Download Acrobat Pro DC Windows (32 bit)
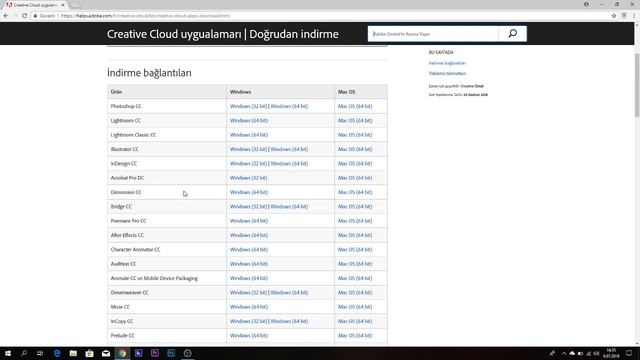The height and width of the screenshot is (360, 640). pos(248,178)
